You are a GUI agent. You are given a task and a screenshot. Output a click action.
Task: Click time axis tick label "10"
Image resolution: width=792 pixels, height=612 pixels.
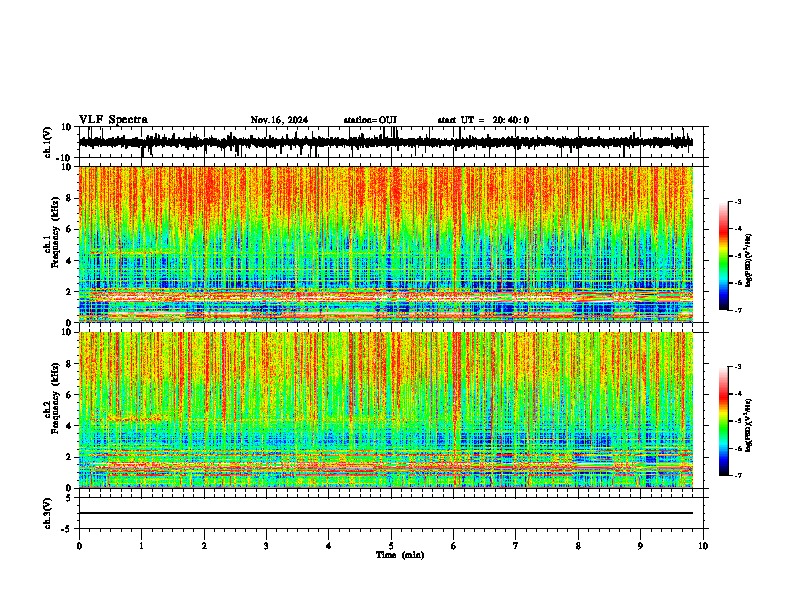703,546
